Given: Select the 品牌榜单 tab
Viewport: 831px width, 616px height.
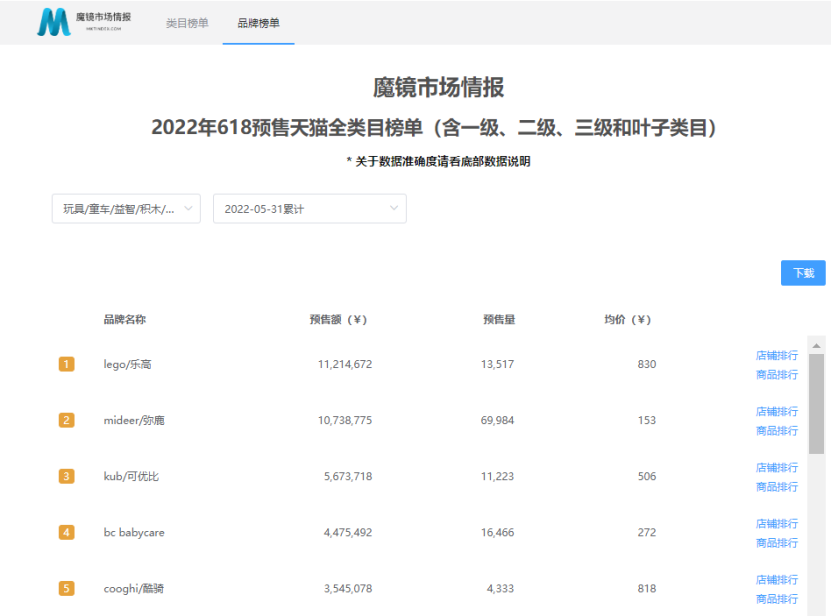Looking at the screenshot, I should click(x=258, y=20).
